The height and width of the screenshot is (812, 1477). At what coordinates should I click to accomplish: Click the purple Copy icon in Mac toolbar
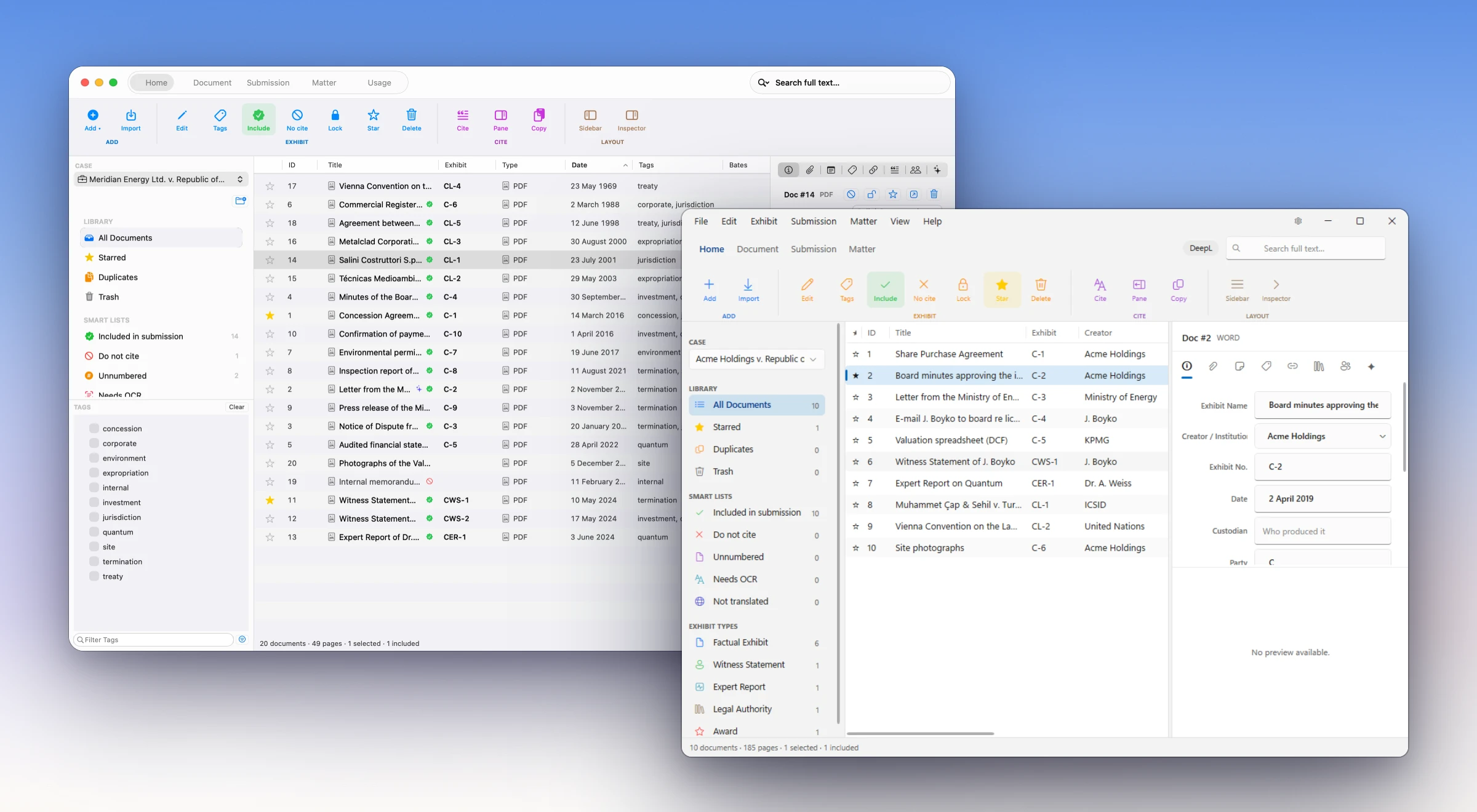539,120
